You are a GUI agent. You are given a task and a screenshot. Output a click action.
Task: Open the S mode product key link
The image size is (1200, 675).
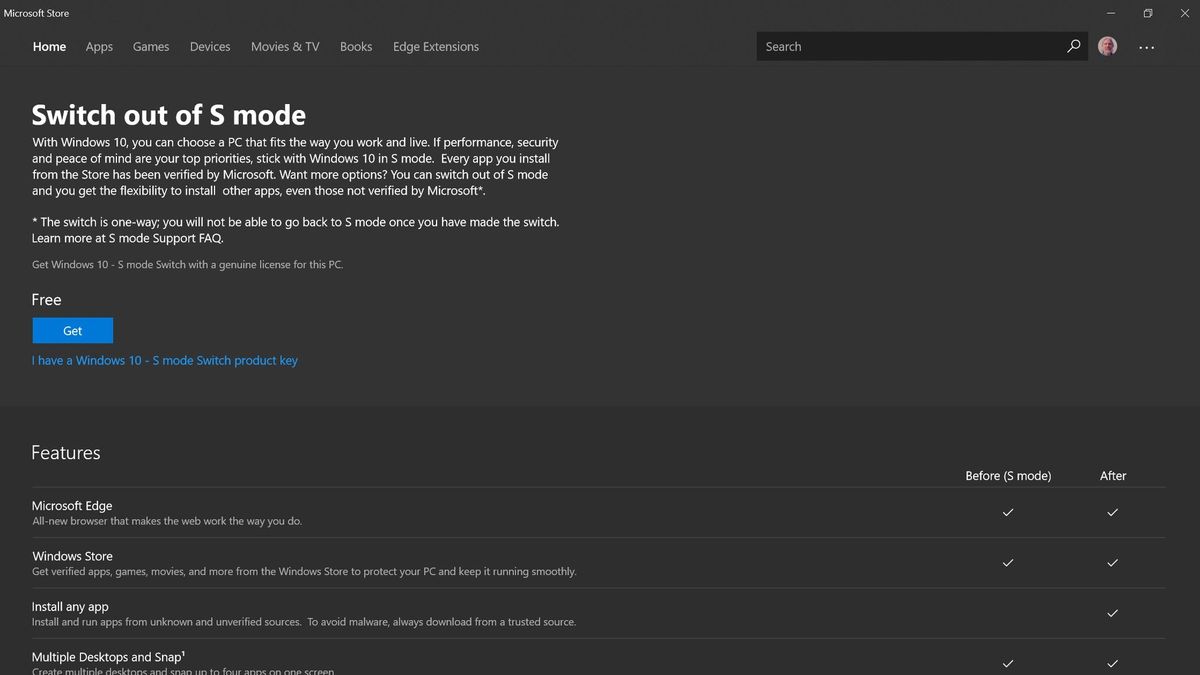tap(165, 360)
